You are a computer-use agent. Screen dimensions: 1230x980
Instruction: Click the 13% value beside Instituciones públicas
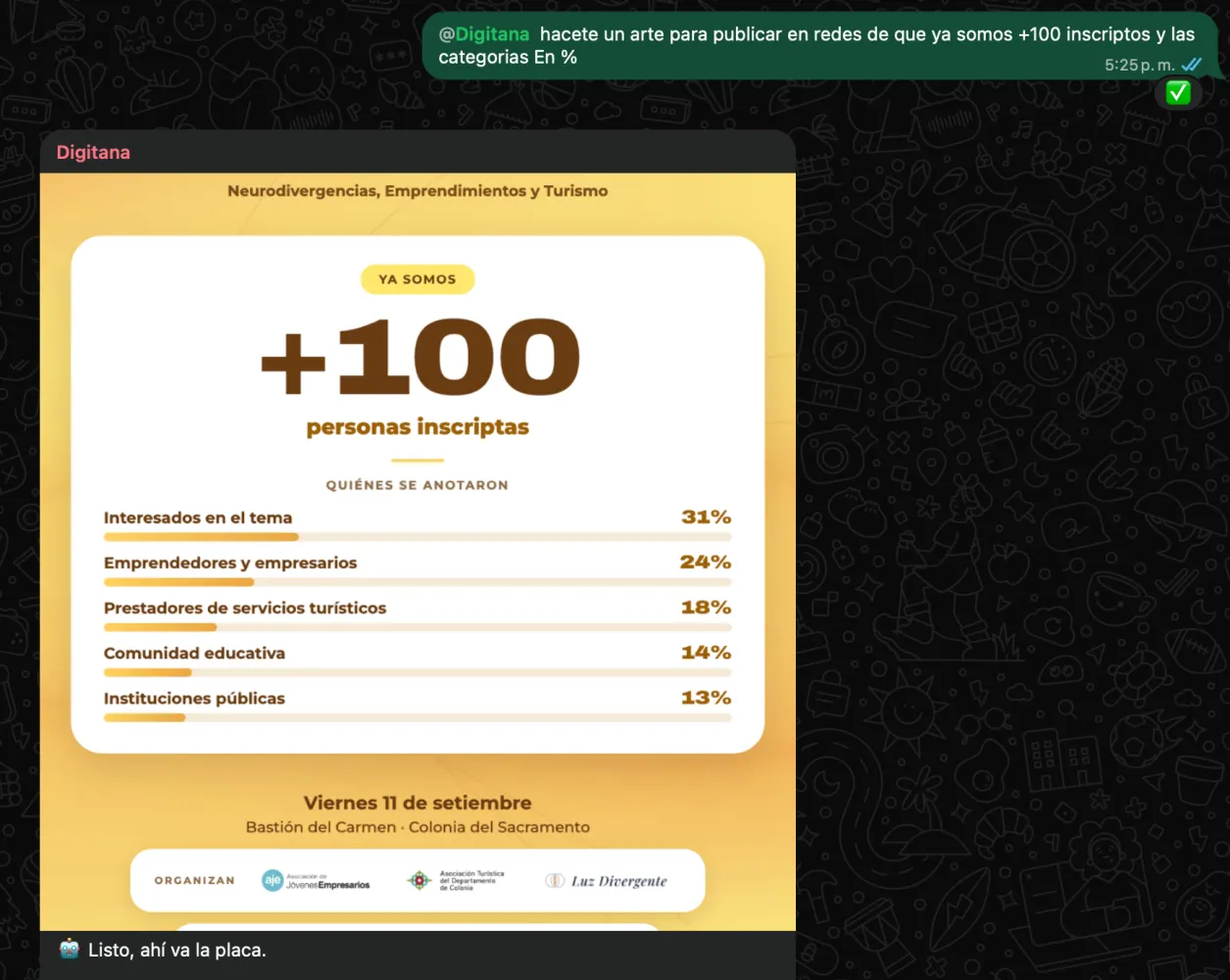[707, 697]
